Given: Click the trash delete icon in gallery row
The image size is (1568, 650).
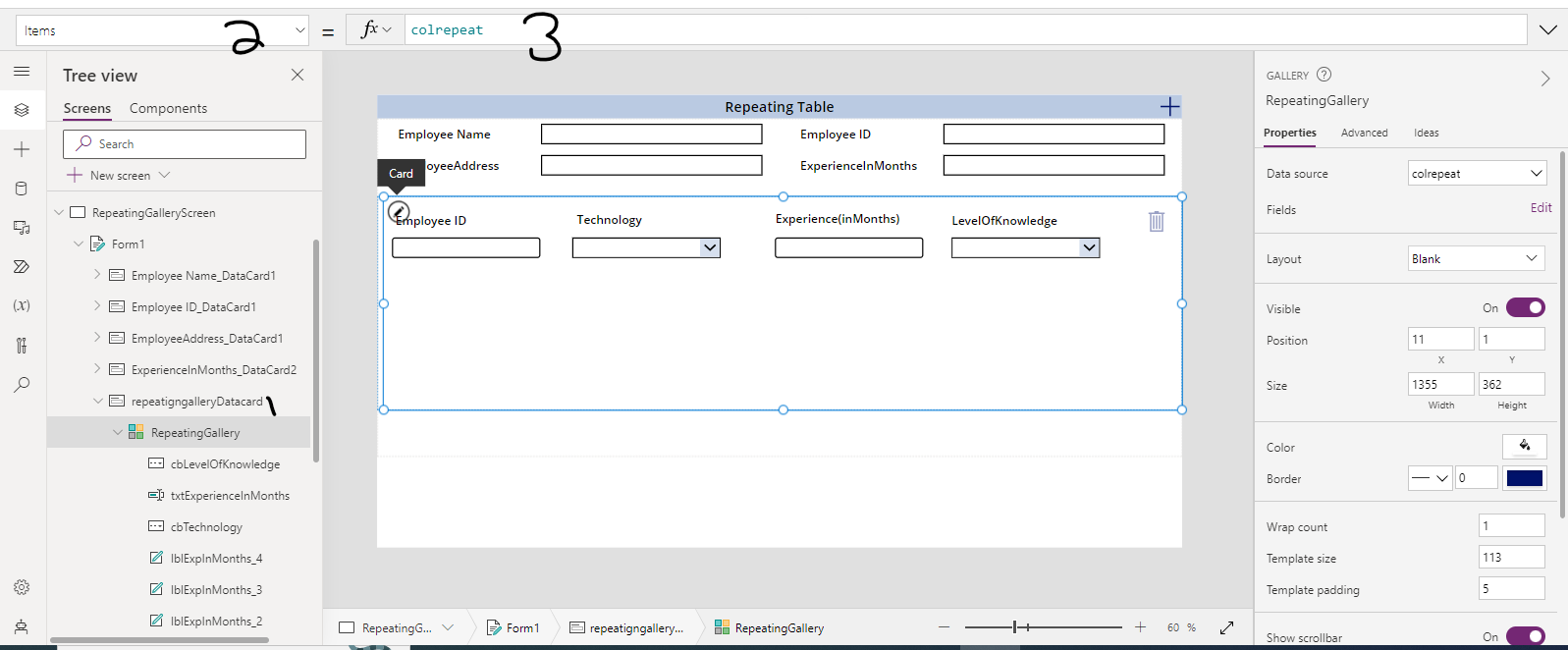Looking at the screenshot, I should pos(1156,222).
